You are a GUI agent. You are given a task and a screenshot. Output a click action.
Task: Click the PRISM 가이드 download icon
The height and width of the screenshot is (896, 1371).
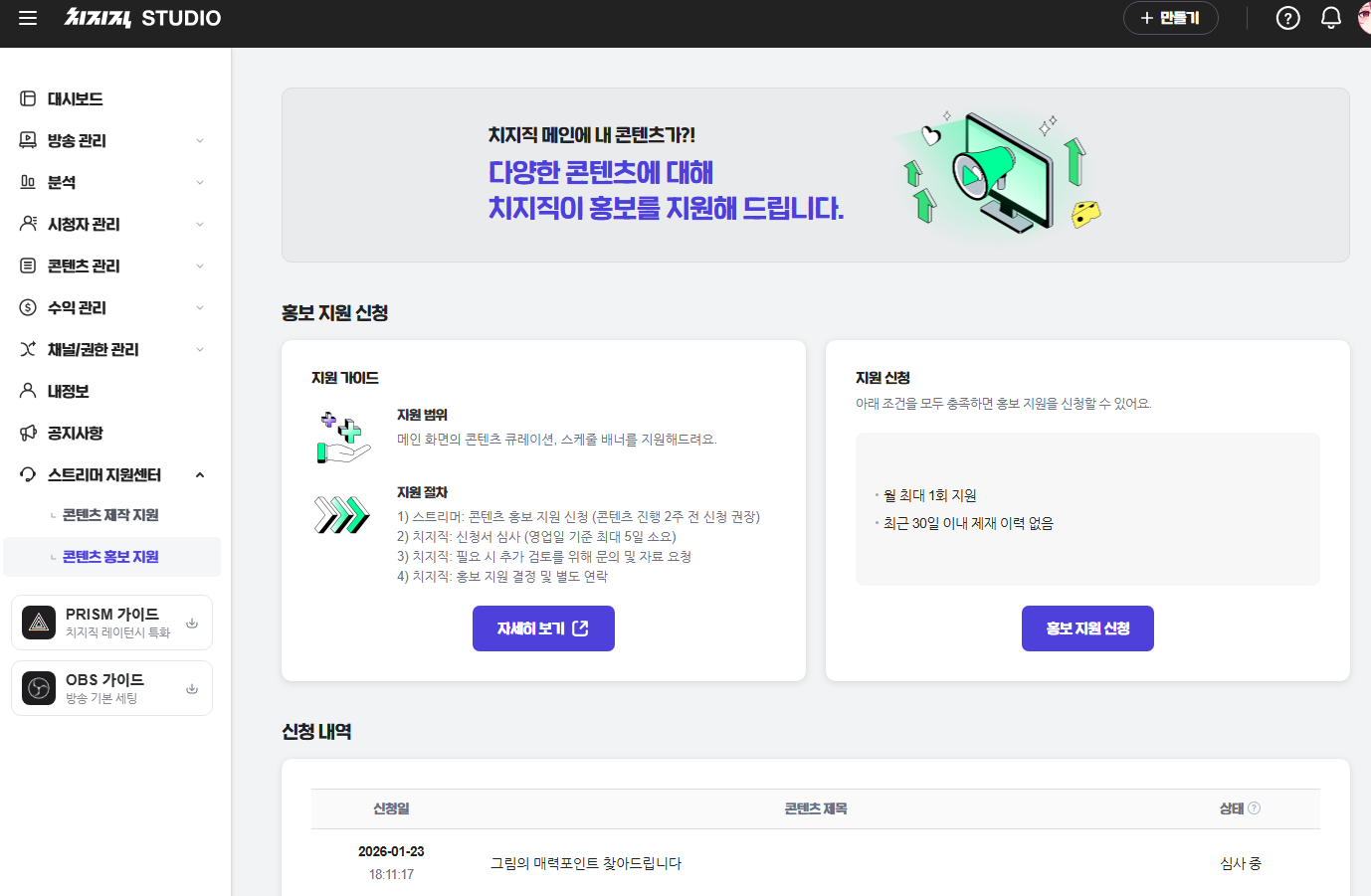tap(192, 623)
